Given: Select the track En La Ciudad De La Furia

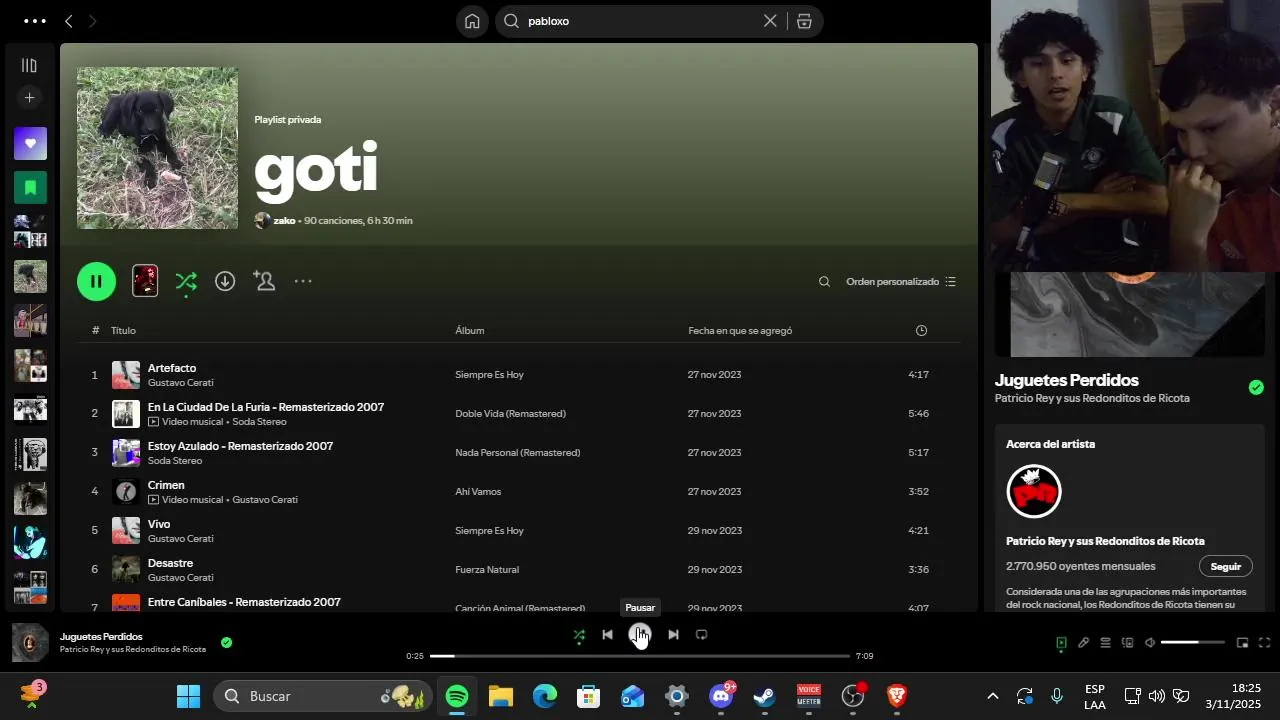Looking at the screenshot, I should [x=266, y=407].
